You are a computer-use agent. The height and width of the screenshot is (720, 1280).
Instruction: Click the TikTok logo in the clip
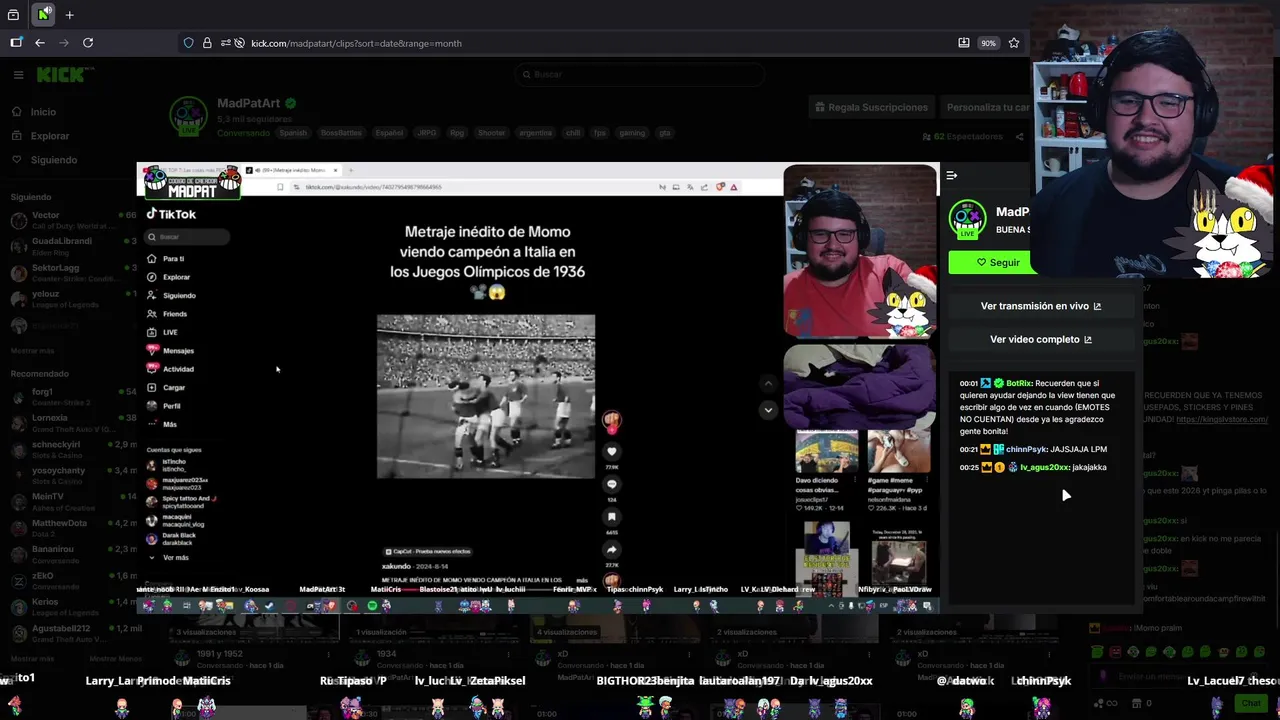point(171,214)
